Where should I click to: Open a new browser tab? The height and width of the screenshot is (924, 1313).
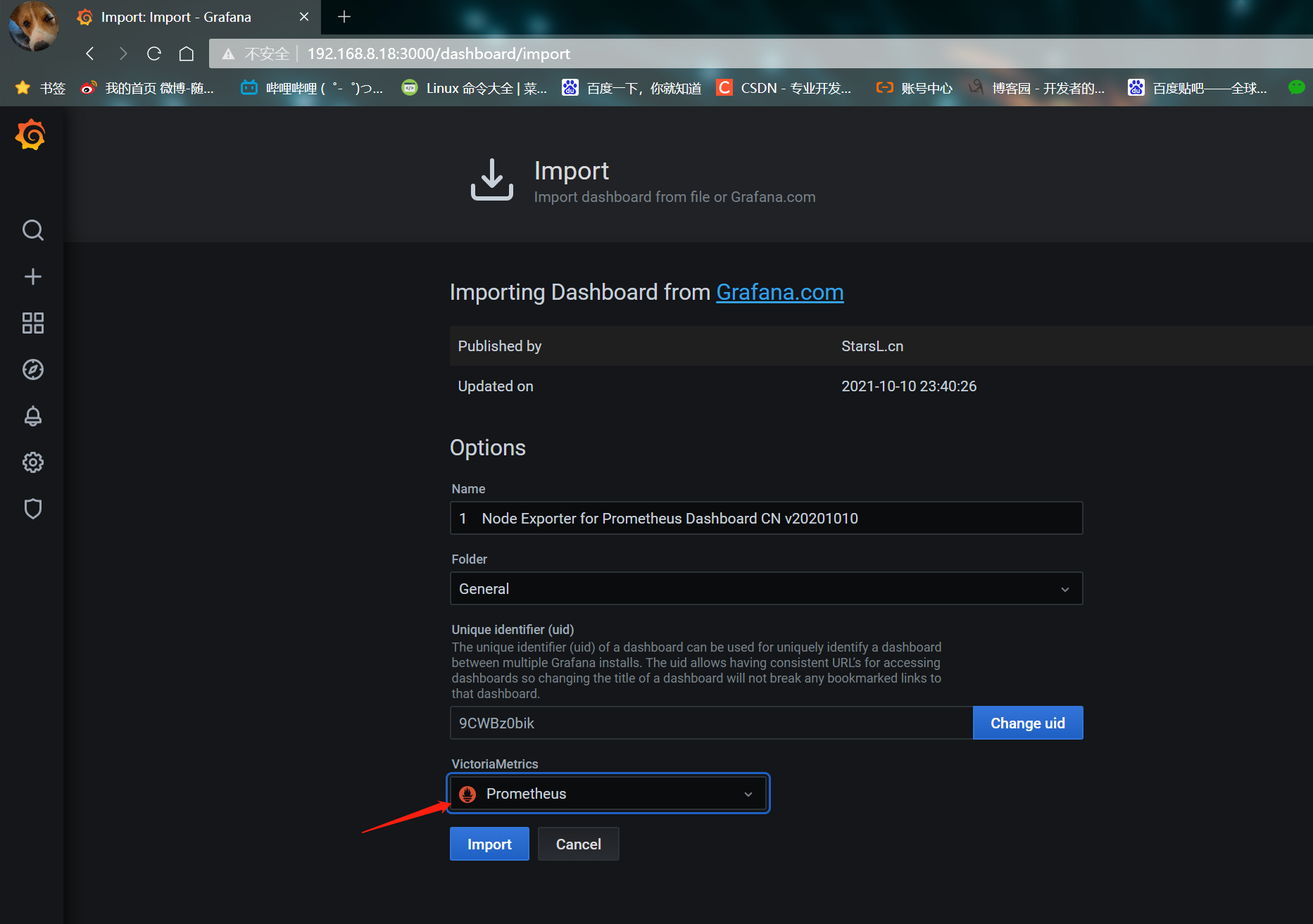[x=344, y=17]
